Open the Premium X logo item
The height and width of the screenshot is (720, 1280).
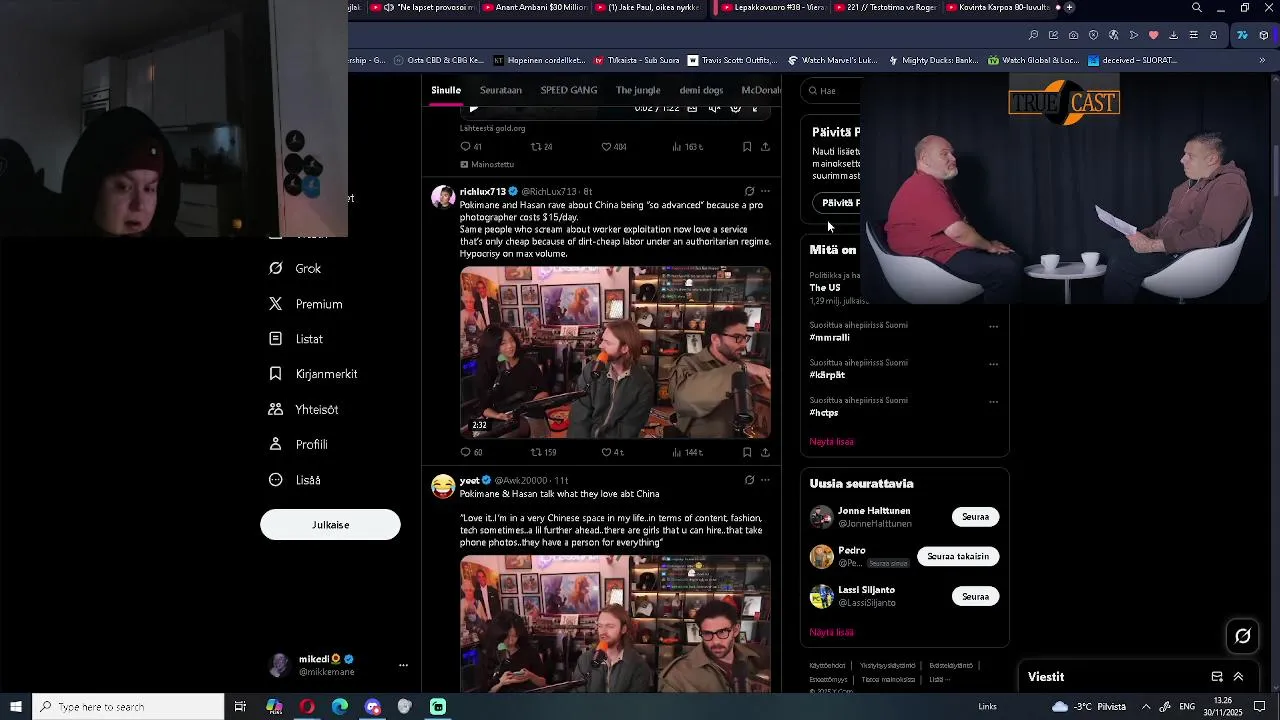[306, 304]
